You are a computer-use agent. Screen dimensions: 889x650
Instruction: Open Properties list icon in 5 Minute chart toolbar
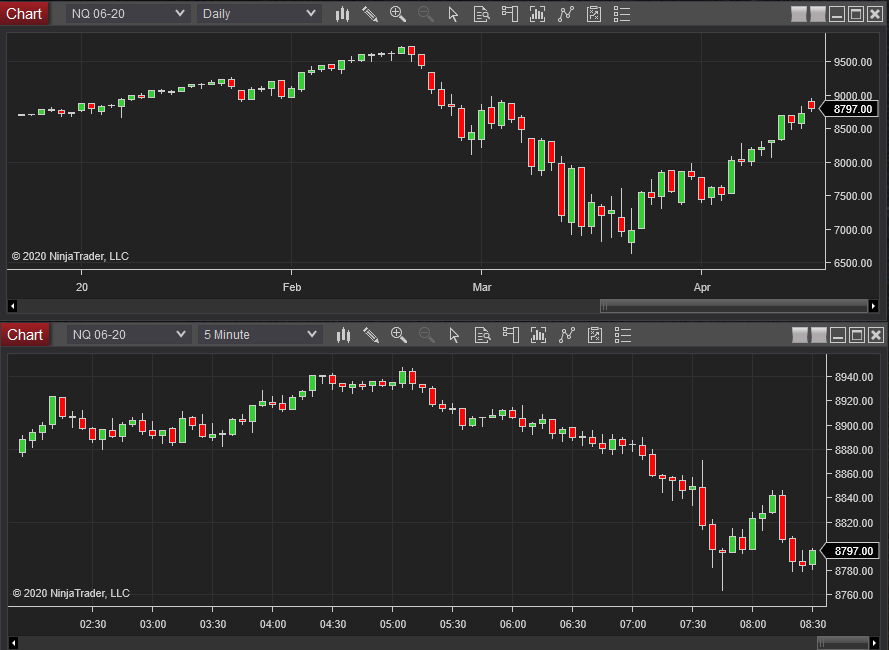point(622,334)
